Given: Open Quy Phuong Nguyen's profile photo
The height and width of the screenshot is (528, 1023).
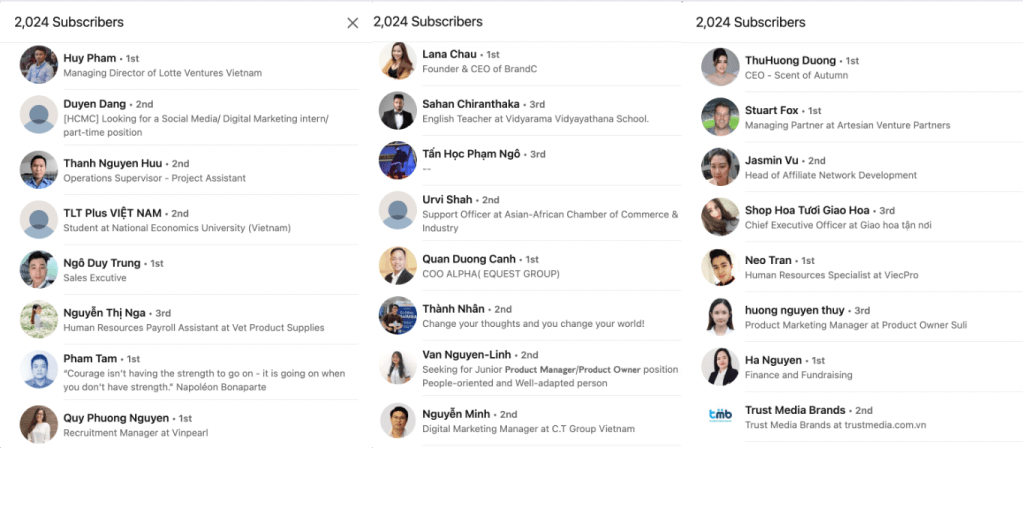Looking at the screenshot, I should point(39,424).
